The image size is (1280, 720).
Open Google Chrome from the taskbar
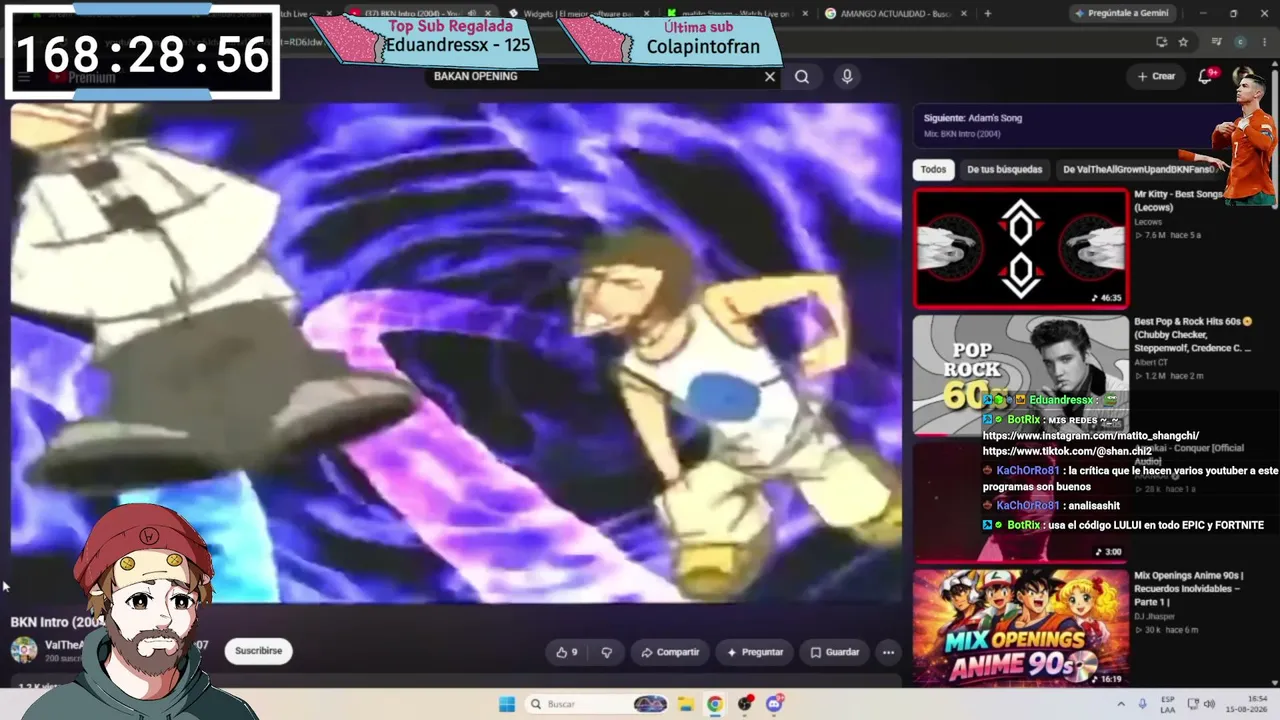coord(714,704)
